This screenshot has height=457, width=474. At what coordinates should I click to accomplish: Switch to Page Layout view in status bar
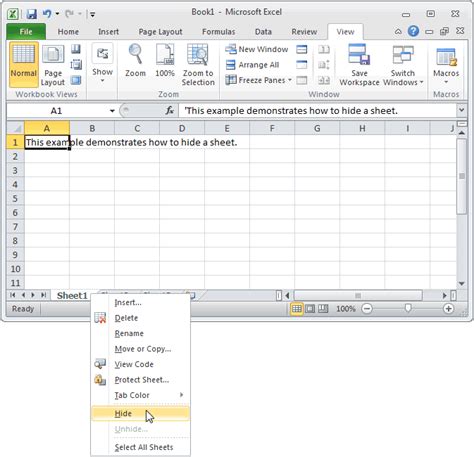click(x=310, y=309)
